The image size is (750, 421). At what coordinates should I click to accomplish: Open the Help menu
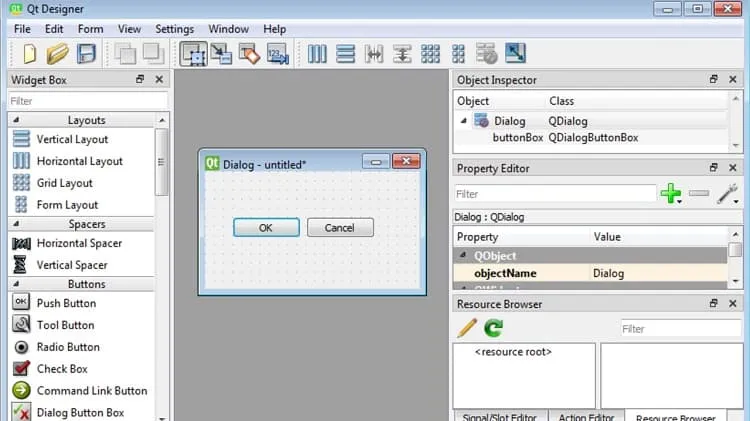pos(275,29)
